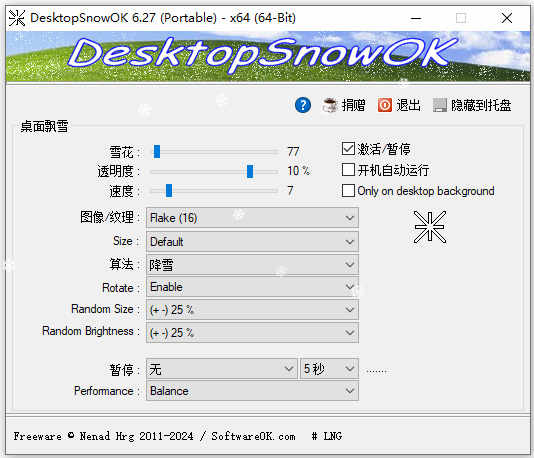Open the 图像/纹理 Flake (16) dropdown
This screenshot has width=534, height=458.
[252, 218]
